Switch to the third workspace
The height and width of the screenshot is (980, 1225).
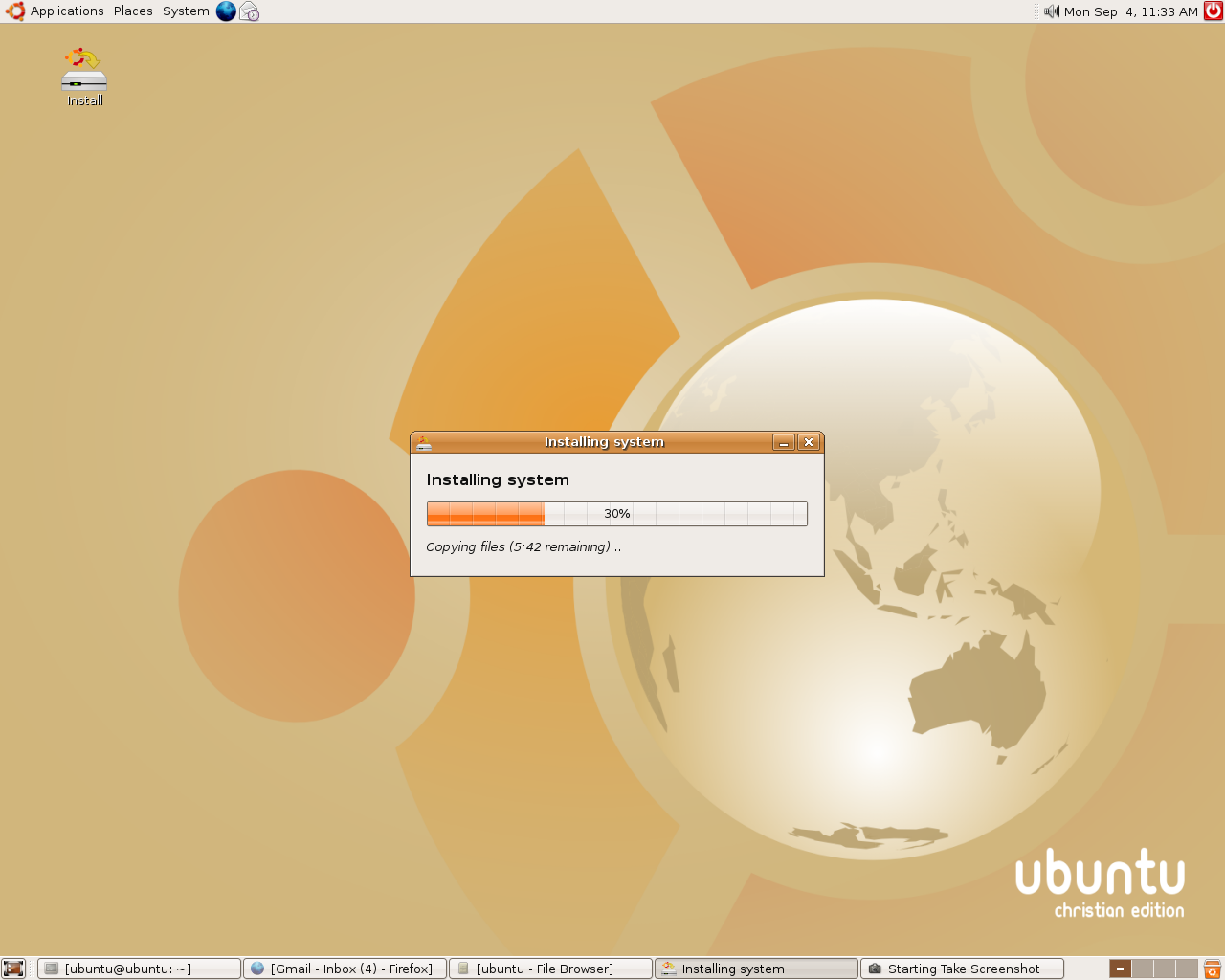click(1165, 969)
